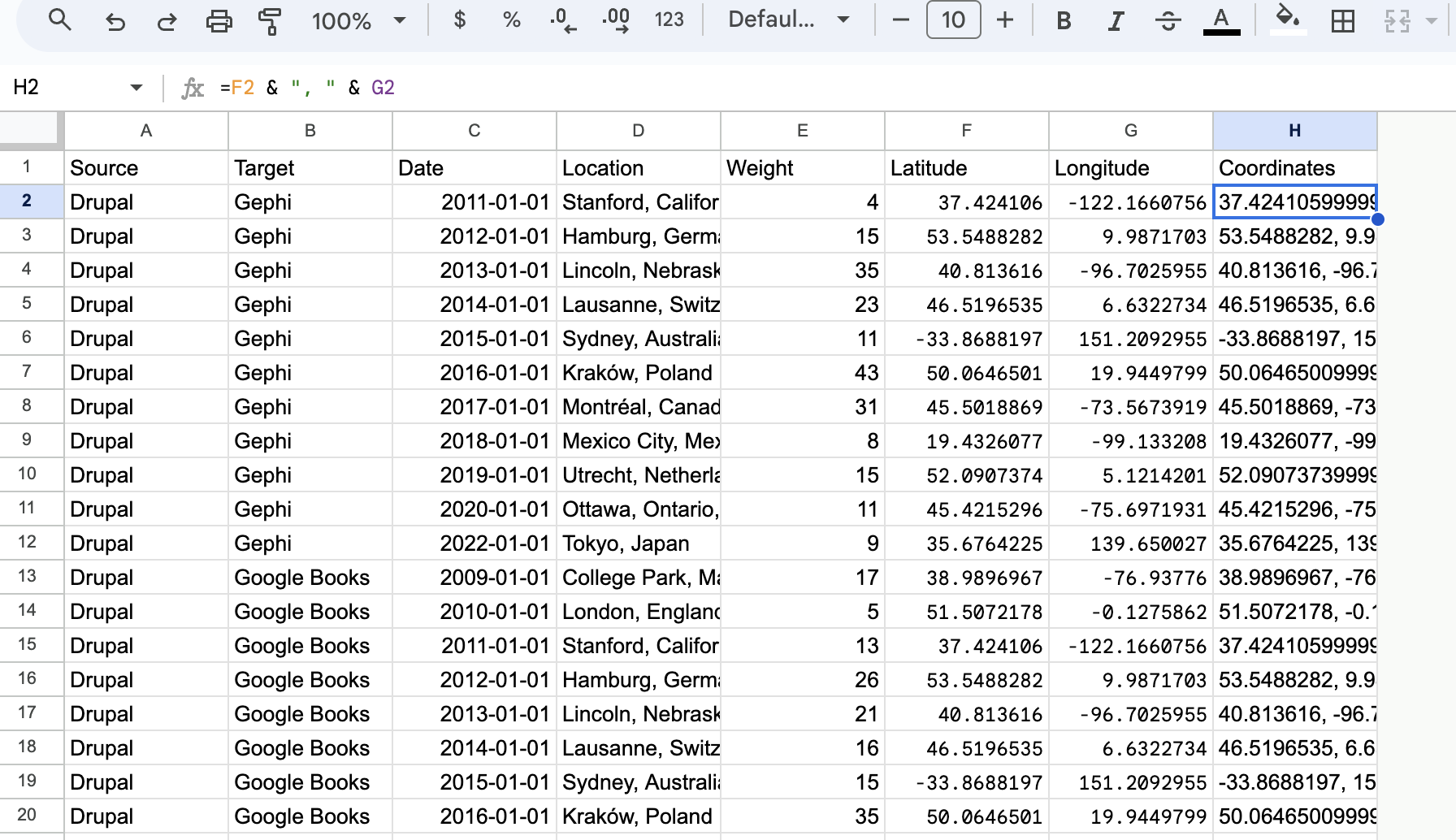Viewport: 1456px width, 840px height.
Task: Click the font size field showing 10
Action: (953, 20)
